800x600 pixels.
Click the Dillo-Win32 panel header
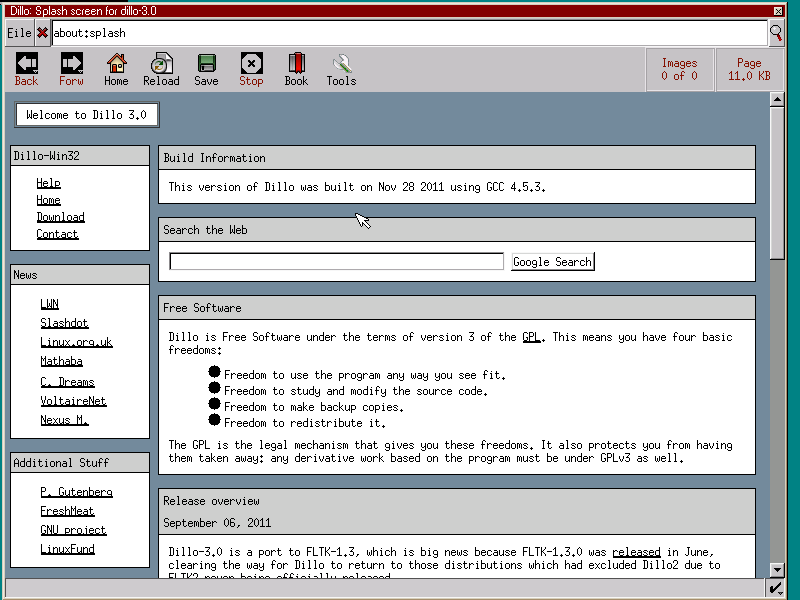click(x=80, y=156)
